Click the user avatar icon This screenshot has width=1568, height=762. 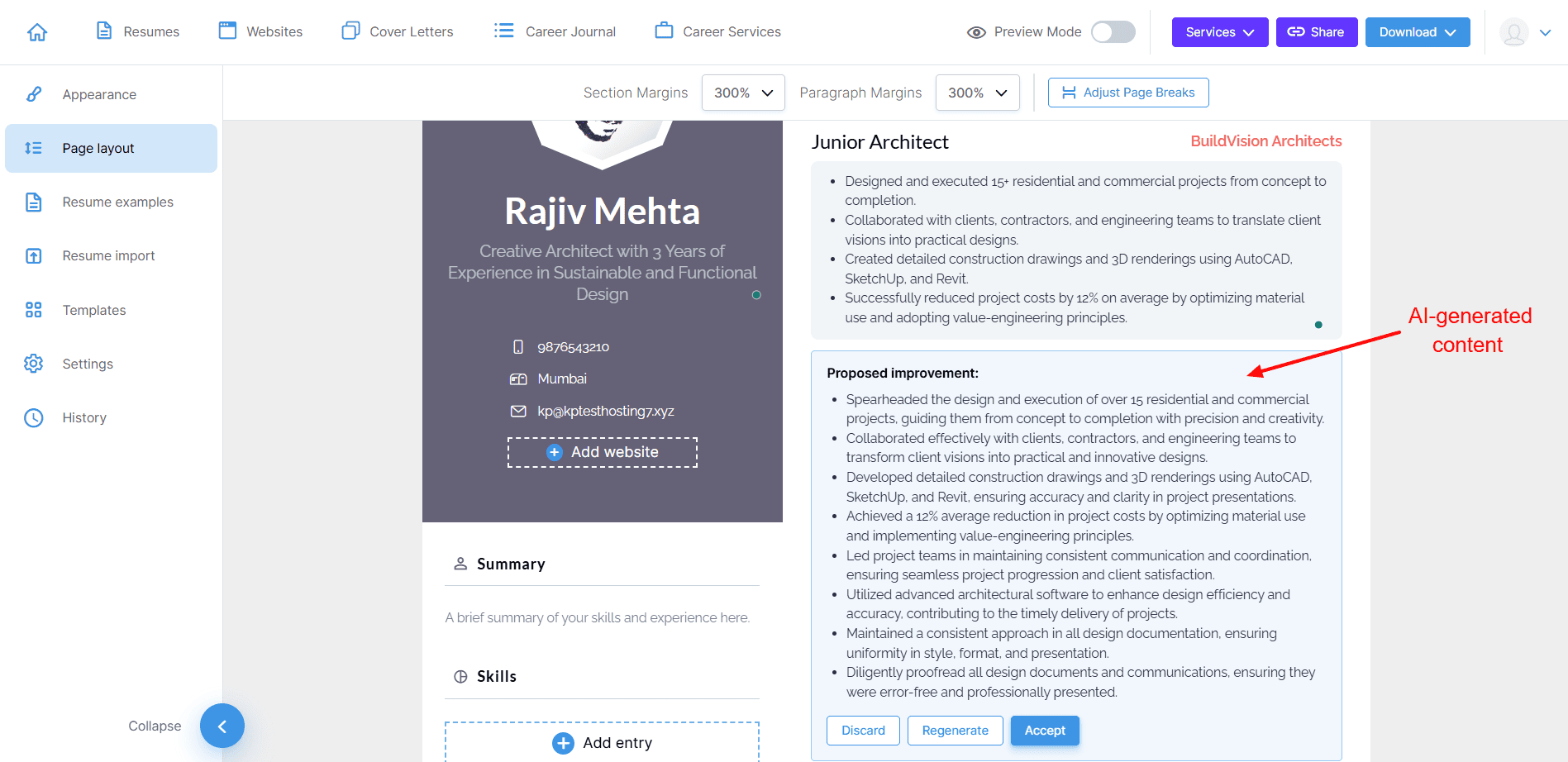[x=1513, y=32]
